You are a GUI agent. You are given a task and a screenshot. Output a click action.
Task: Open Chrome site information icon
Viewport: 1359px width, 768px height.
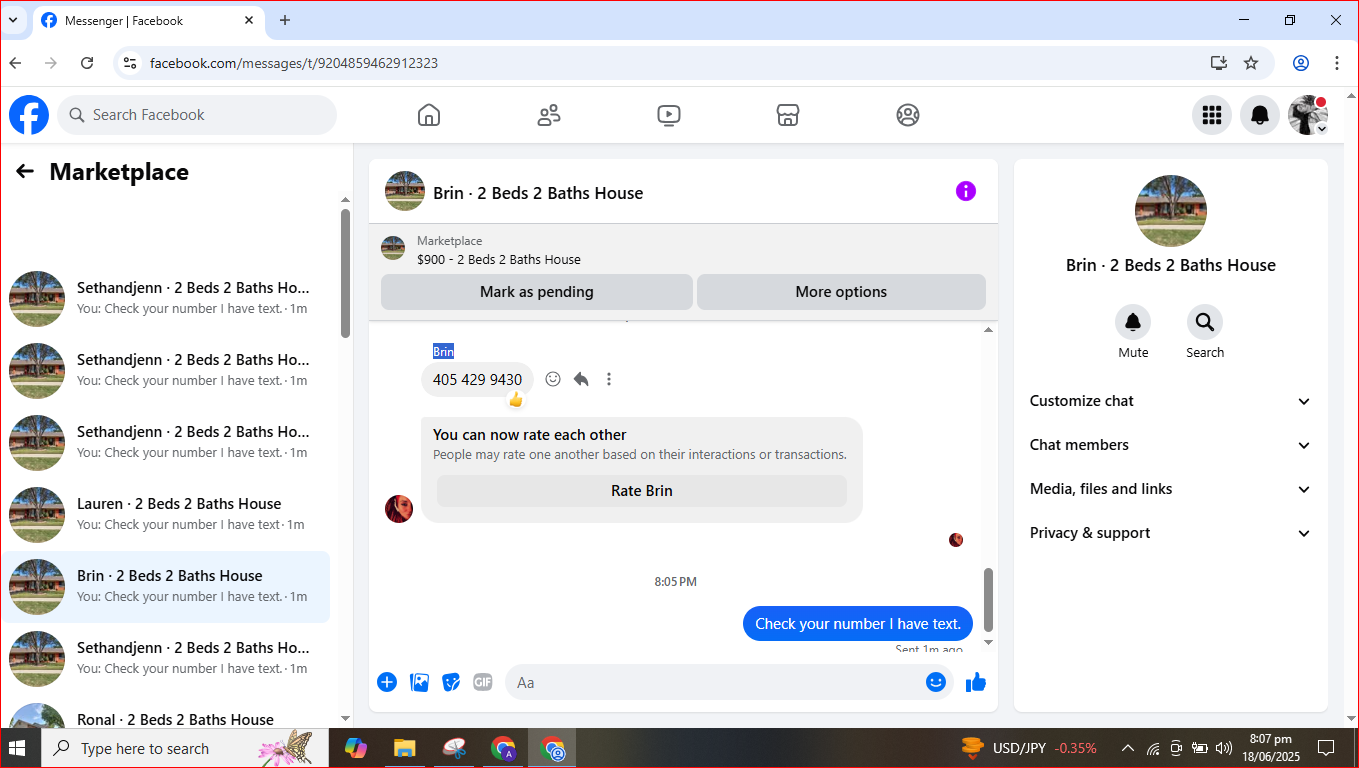129,63
